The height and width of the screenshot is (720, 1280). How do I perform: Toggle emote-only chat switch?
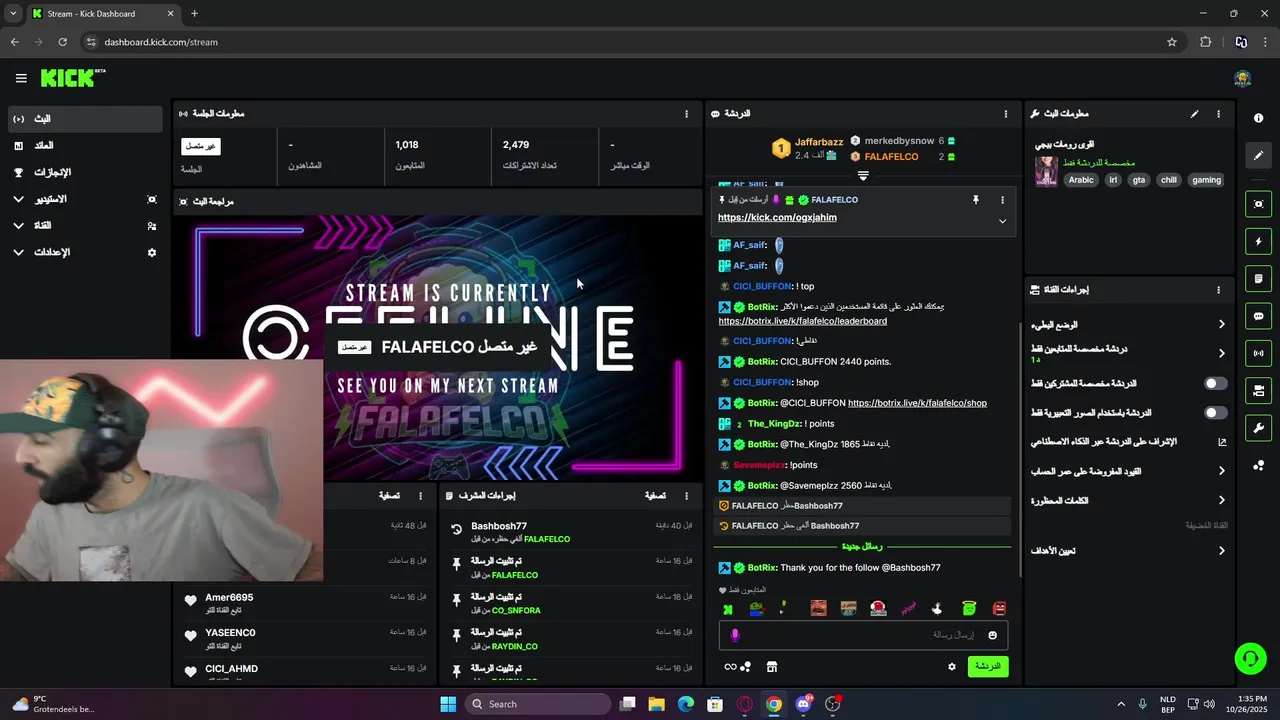coord(1215,412)
